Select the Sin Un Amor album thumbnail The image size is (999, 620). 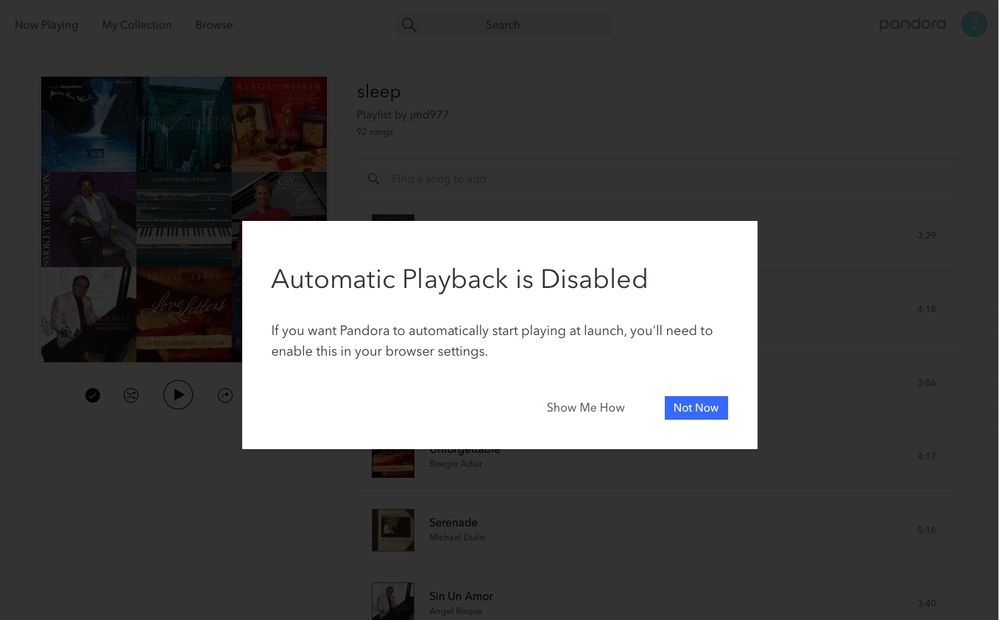(x=393, y=601)
